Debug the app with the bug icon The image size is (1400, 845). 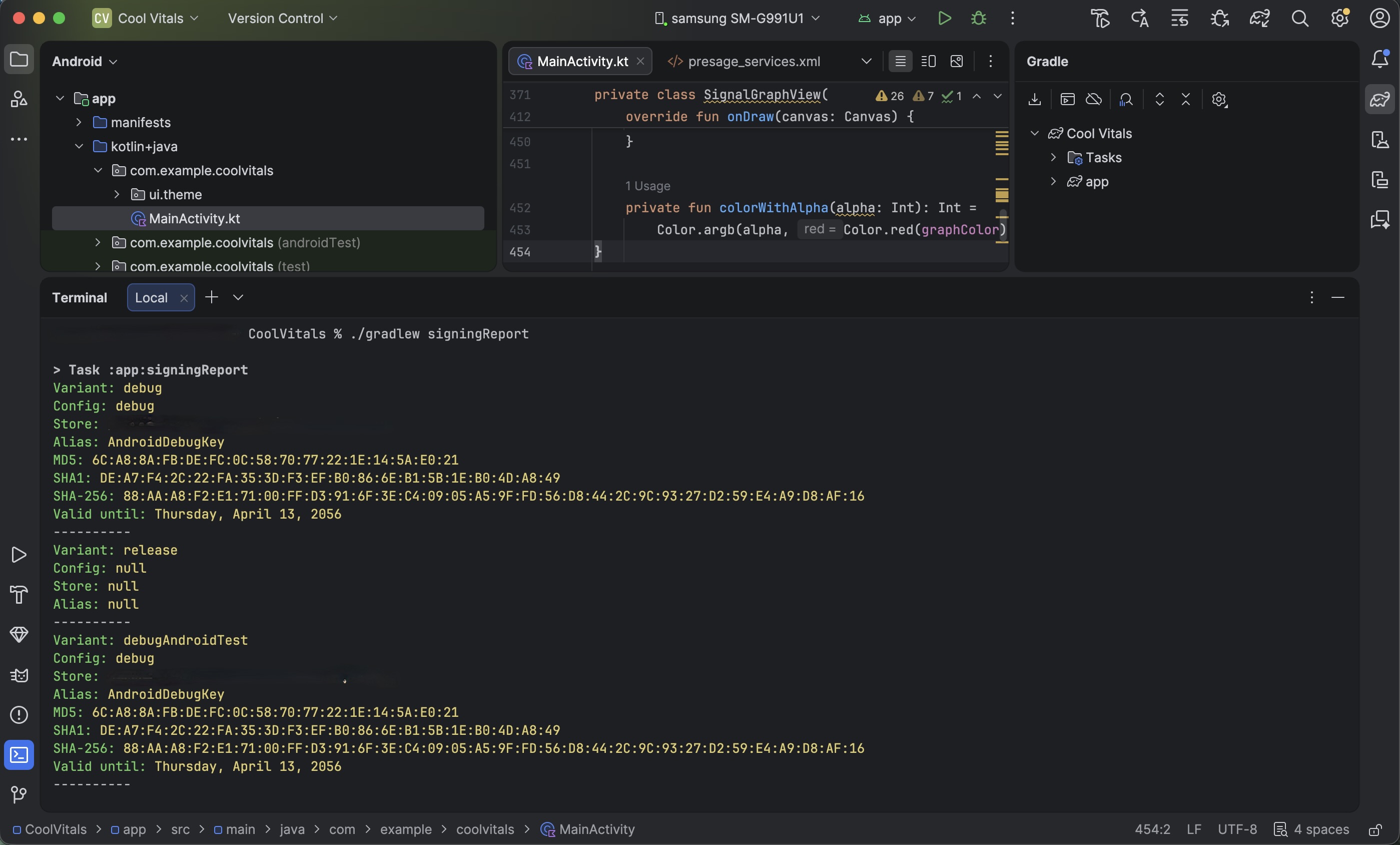(x=978, y=18)
